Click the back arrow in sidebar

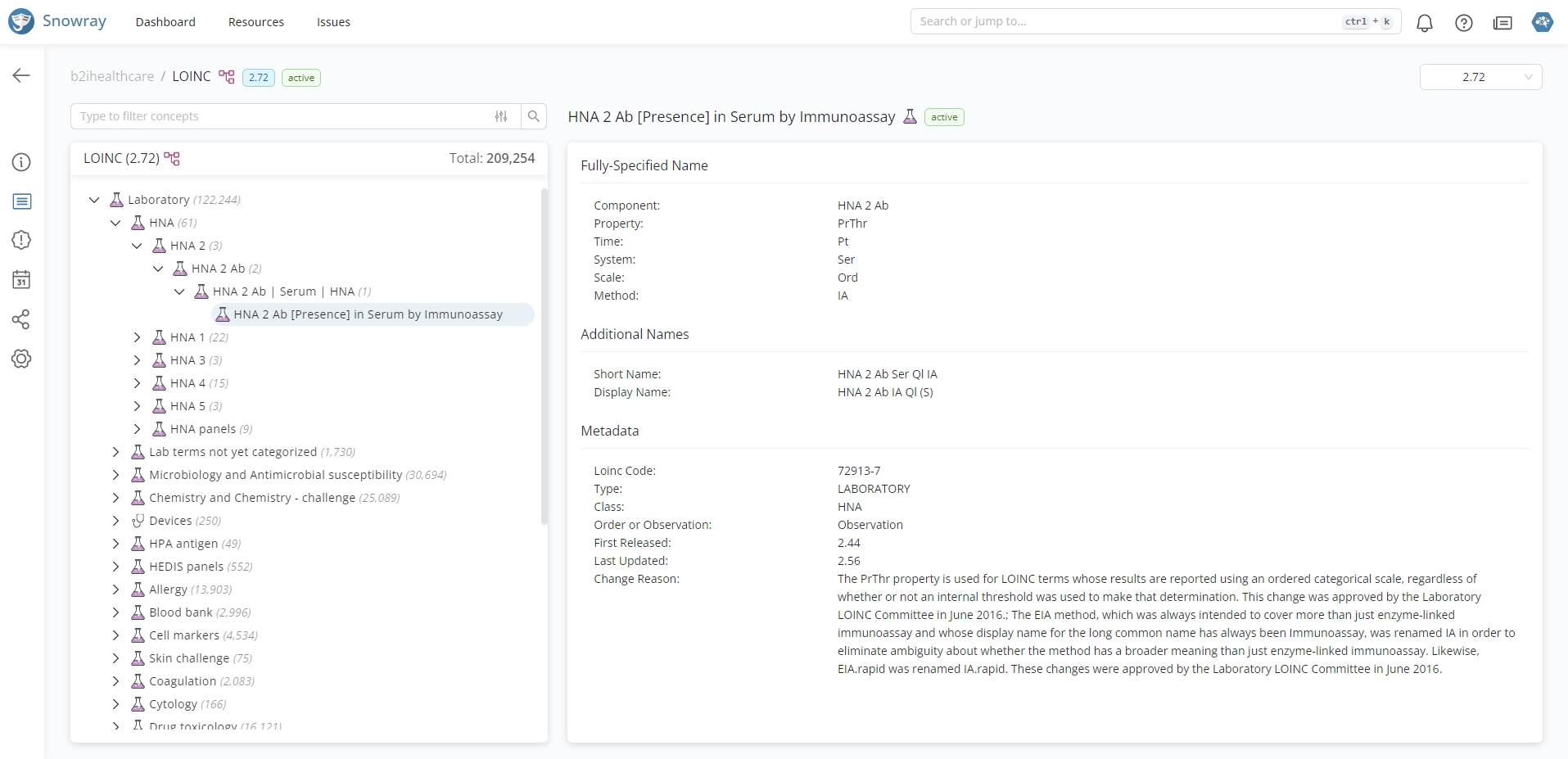point(21,75)
